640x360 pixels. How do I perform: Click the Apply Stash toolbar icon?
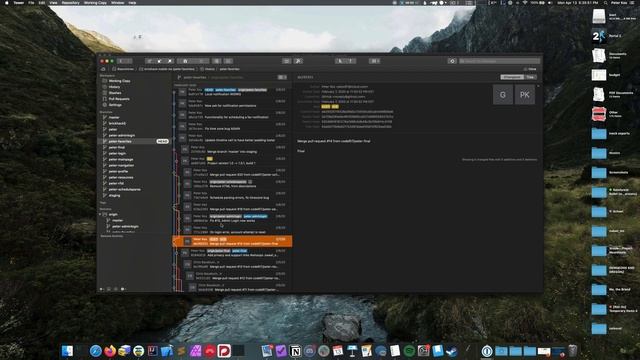pos(201,61)
